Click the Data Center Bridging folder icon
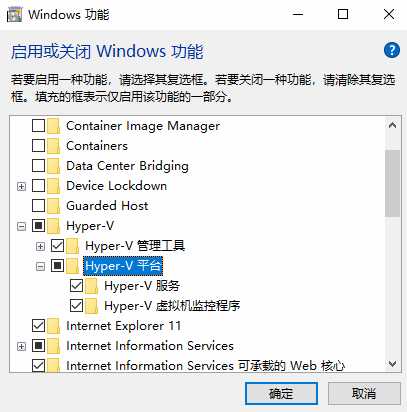Image resolution: width=407 pixels, height=412 pixels. click(x=53, y=166)
